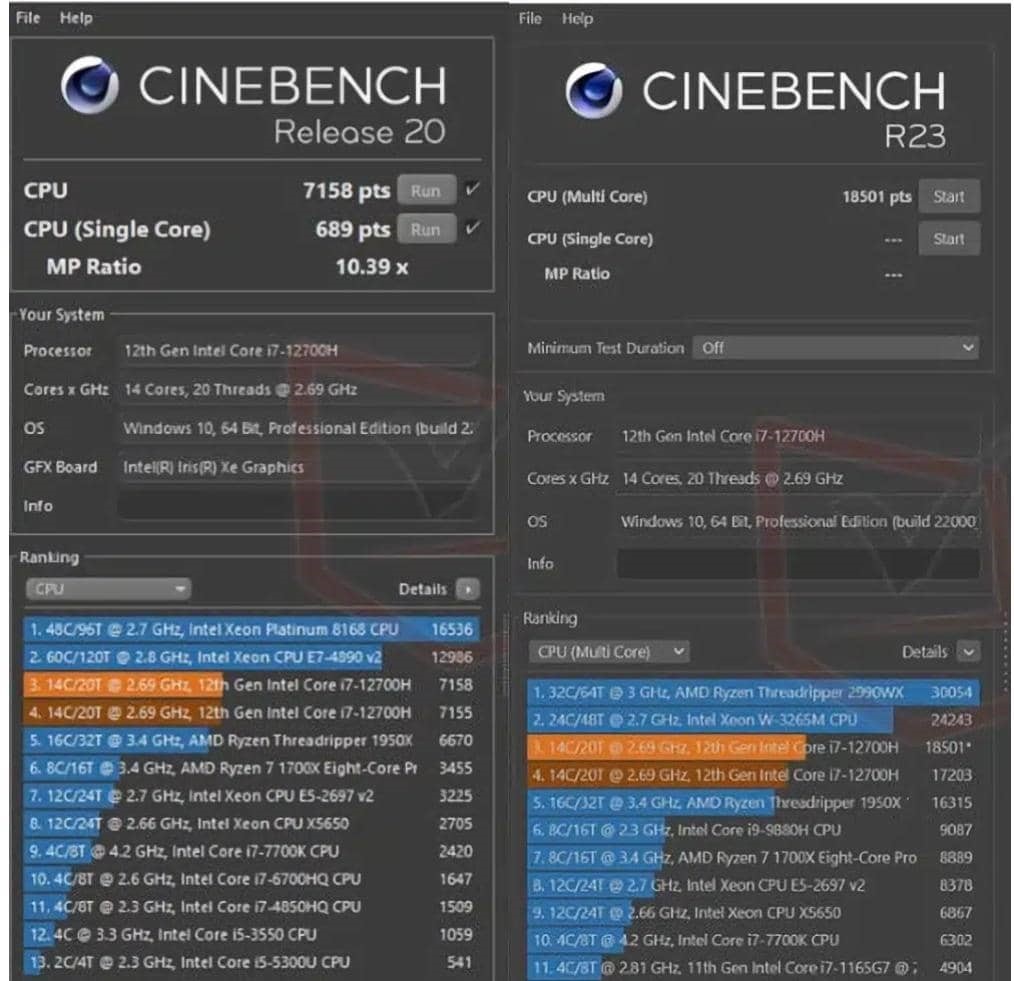
Task: Open File menu in R23 window
Action: pos(530,19)
